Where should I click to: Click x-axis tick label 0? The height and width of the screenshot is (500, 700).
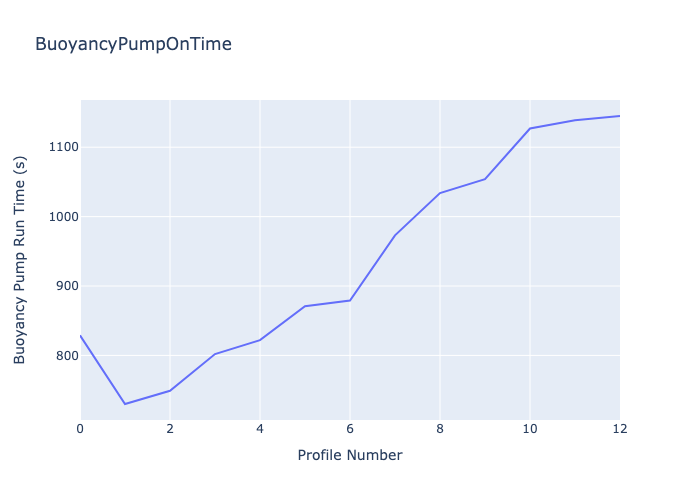(80, 428)
